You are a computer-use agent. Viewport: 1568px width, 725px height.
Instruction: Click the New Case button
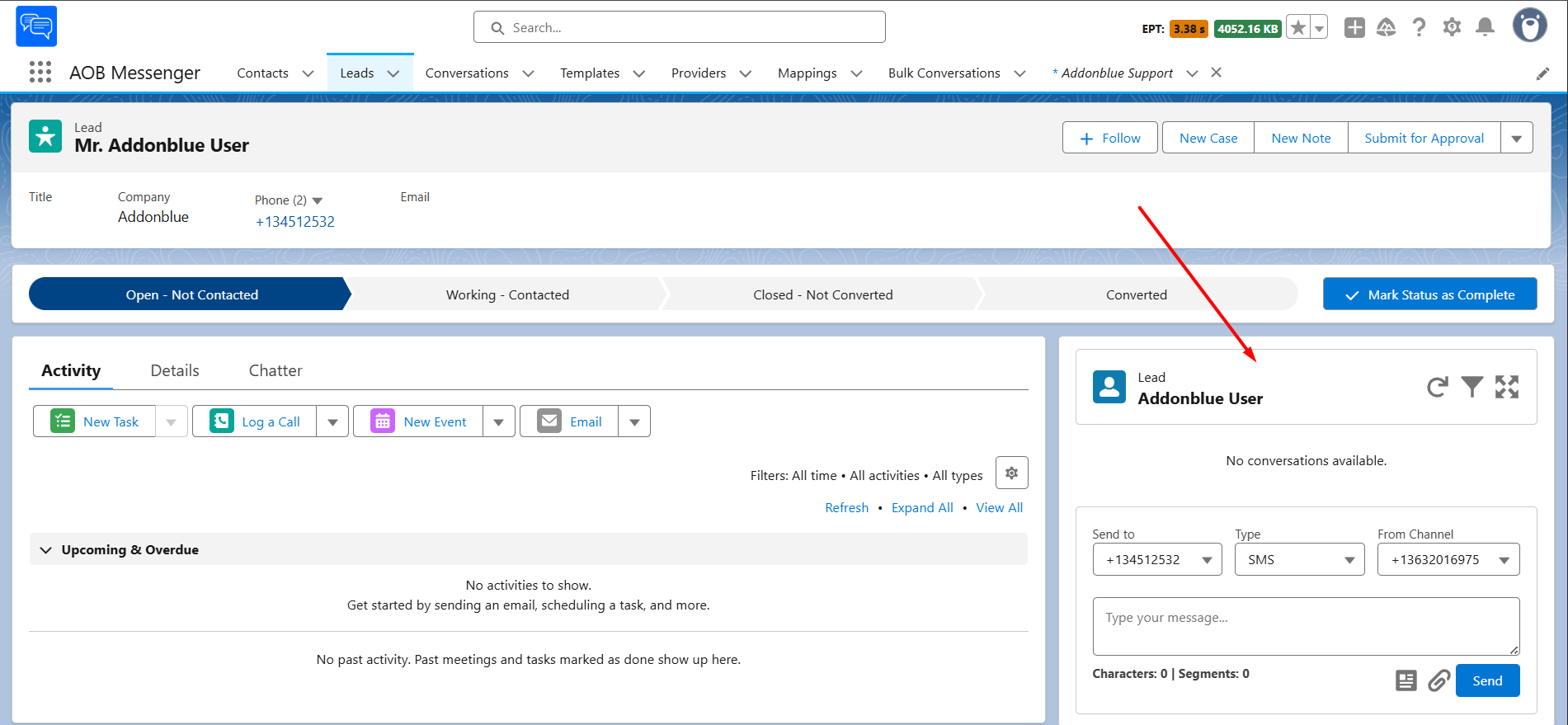(1208, 138)
